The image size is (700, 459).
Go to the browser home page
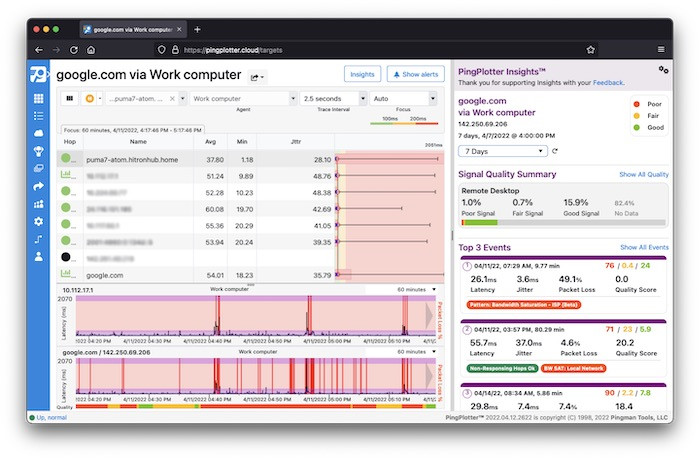pyautogui.click(x=91, y=50)
